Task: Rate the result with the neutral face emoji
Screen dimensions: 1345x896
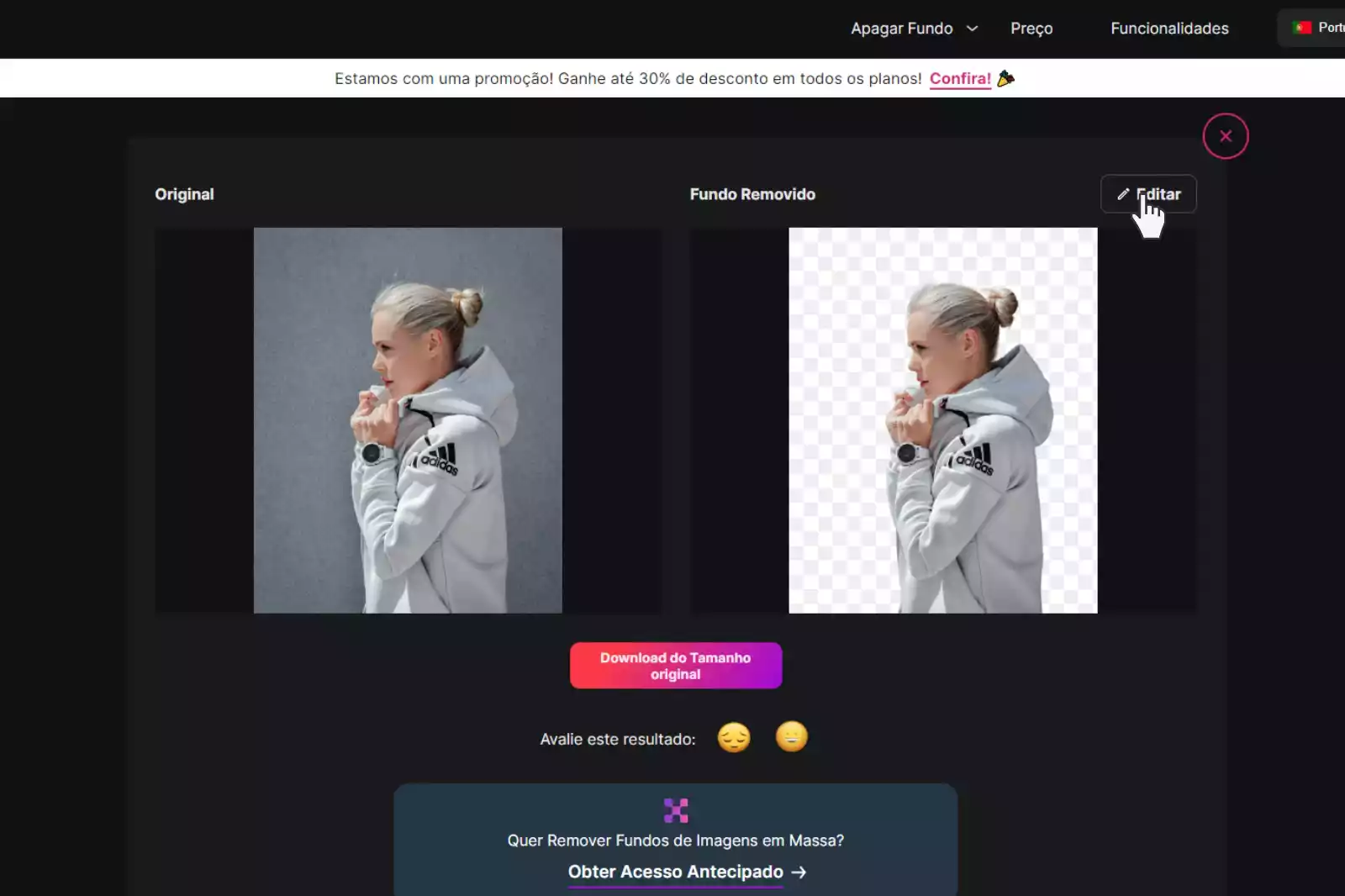Action: tap(791, 737)
